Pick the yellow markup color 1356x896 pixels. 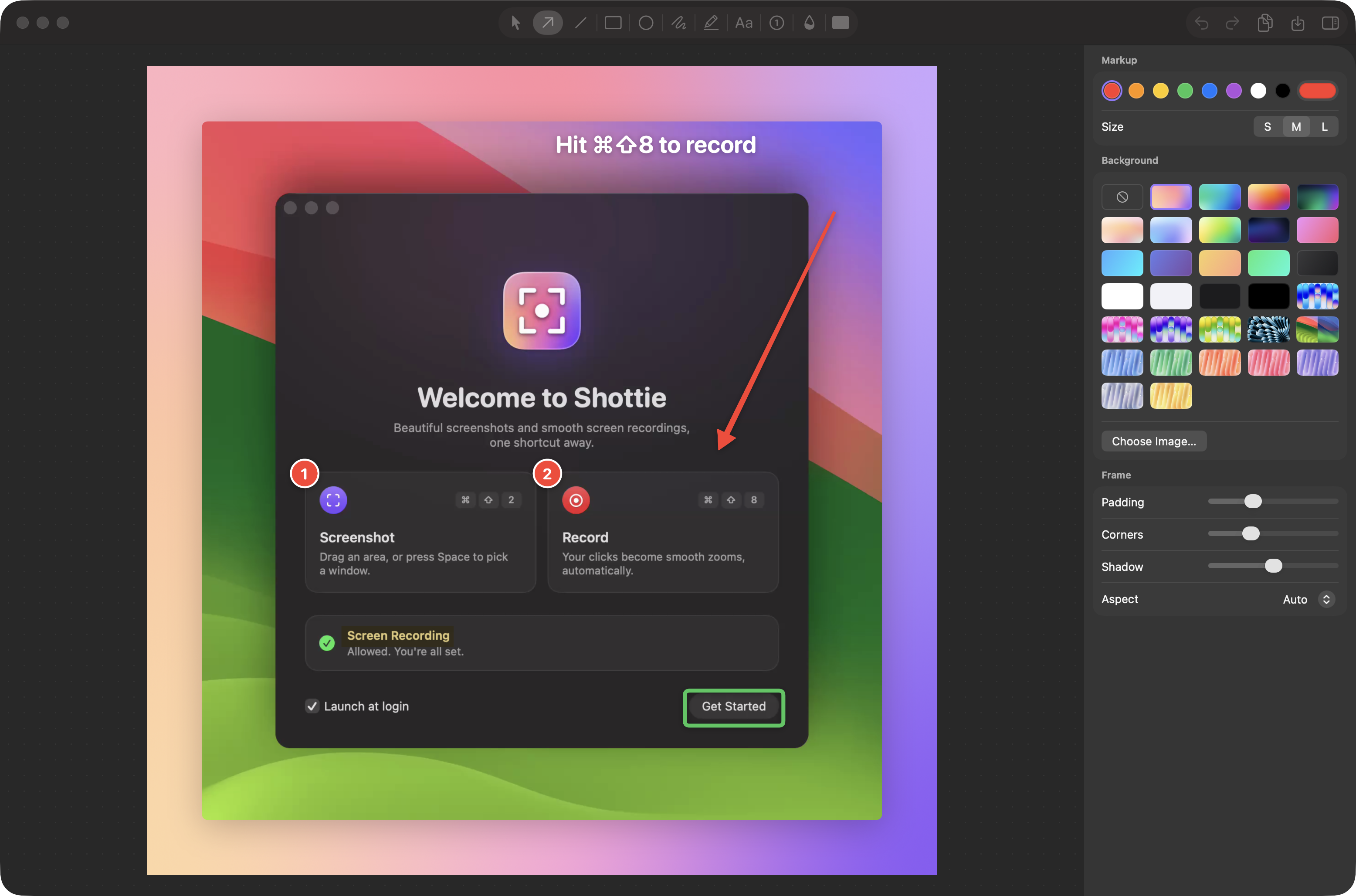1161,90
